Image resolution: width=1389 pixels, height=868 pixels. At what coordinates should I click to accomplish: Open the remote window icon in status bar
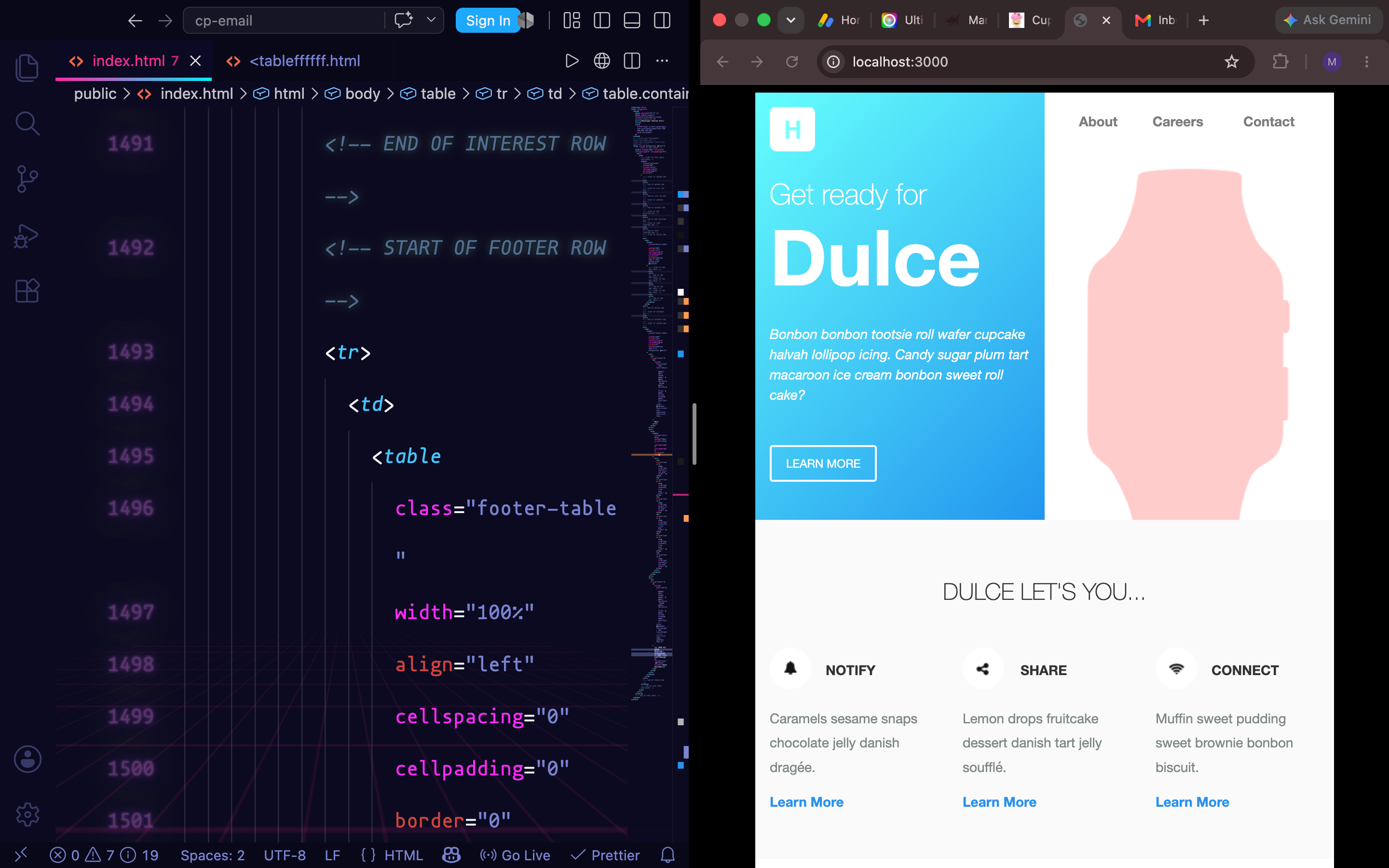tap(20, 855)
